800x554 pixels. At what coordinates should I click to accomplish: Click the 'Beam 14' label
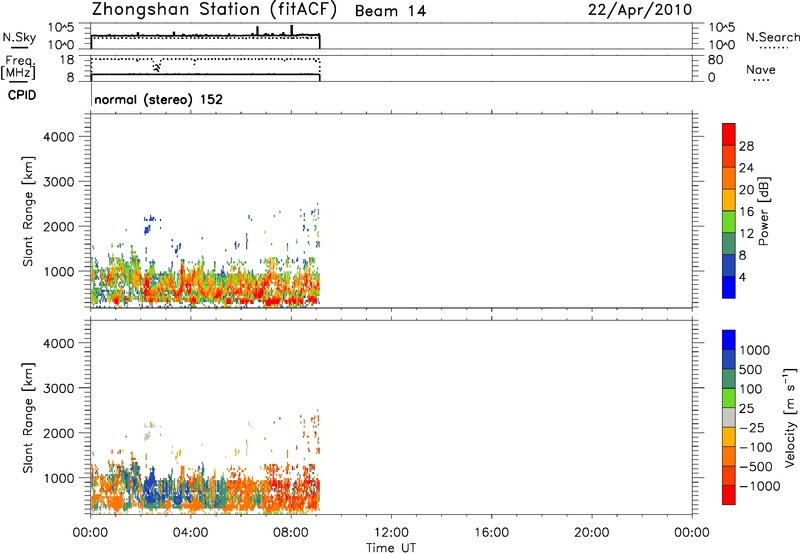(390, 11)
